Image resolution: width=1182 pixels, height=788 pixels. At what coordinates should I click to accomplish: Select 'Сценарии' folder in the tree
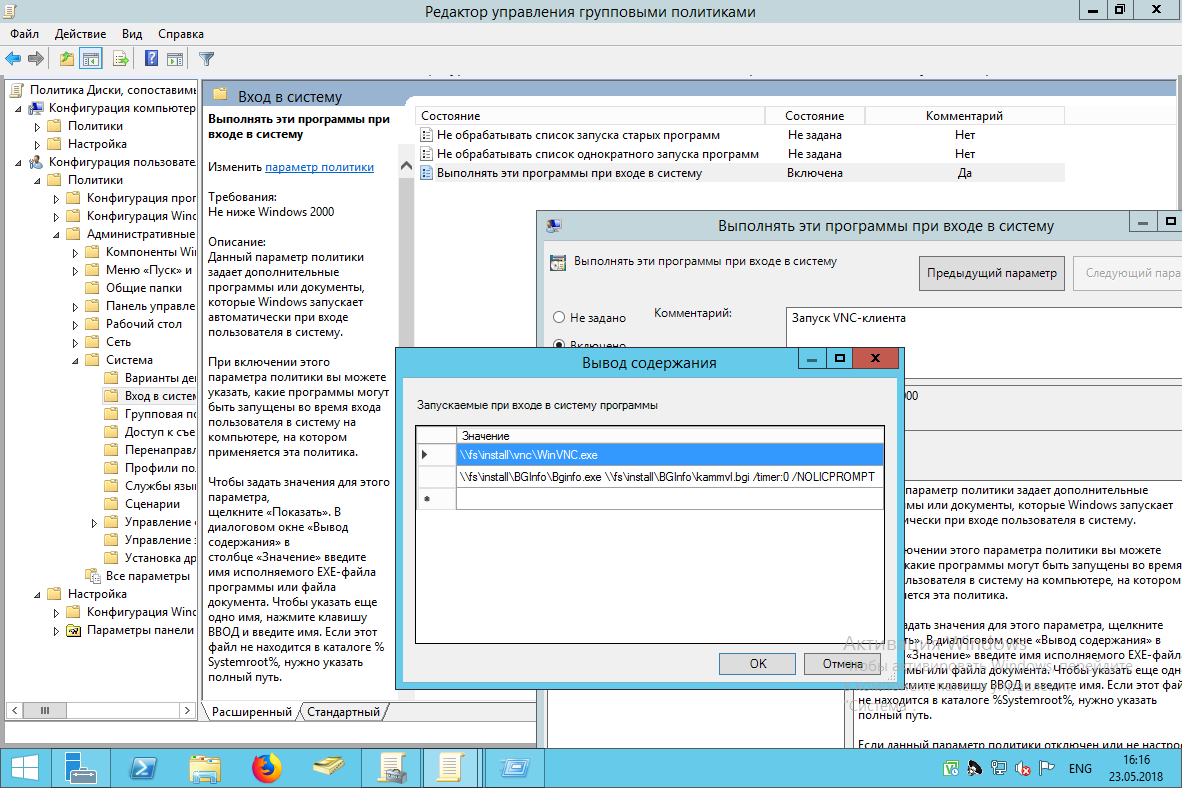tap(152, 504)
